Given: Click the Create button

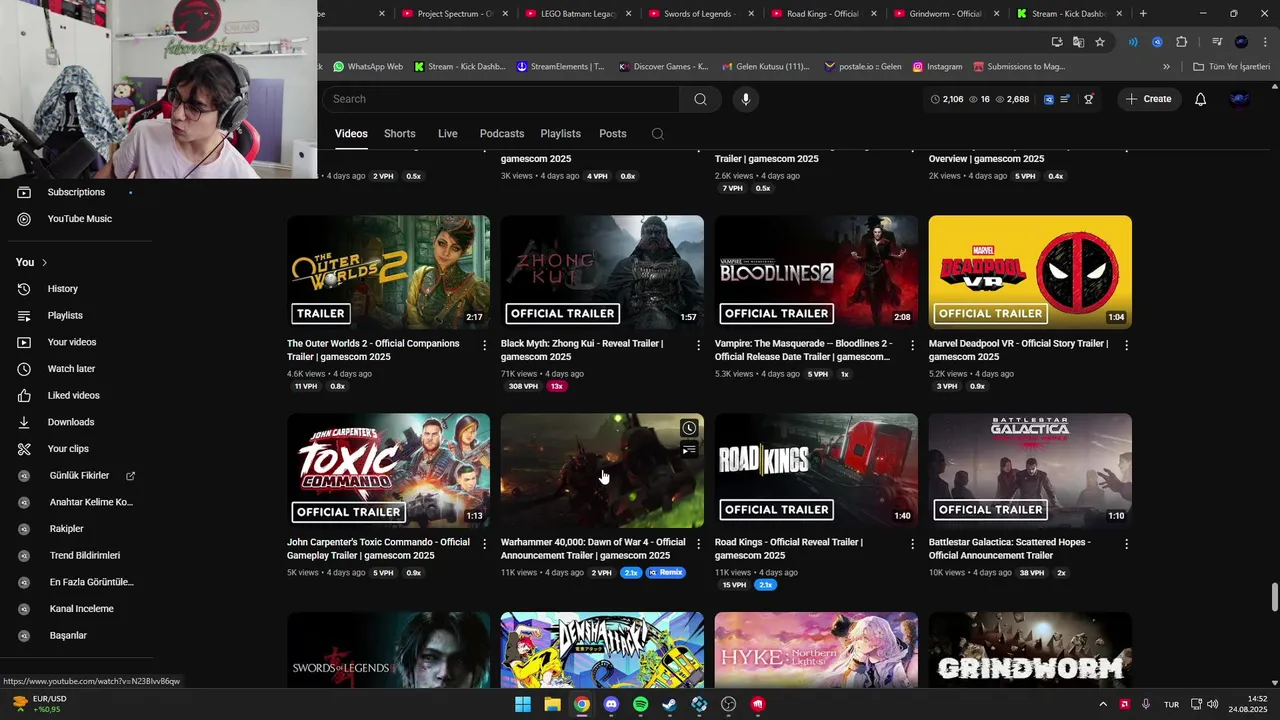Looking at the screenshot, I should 1149,99.
